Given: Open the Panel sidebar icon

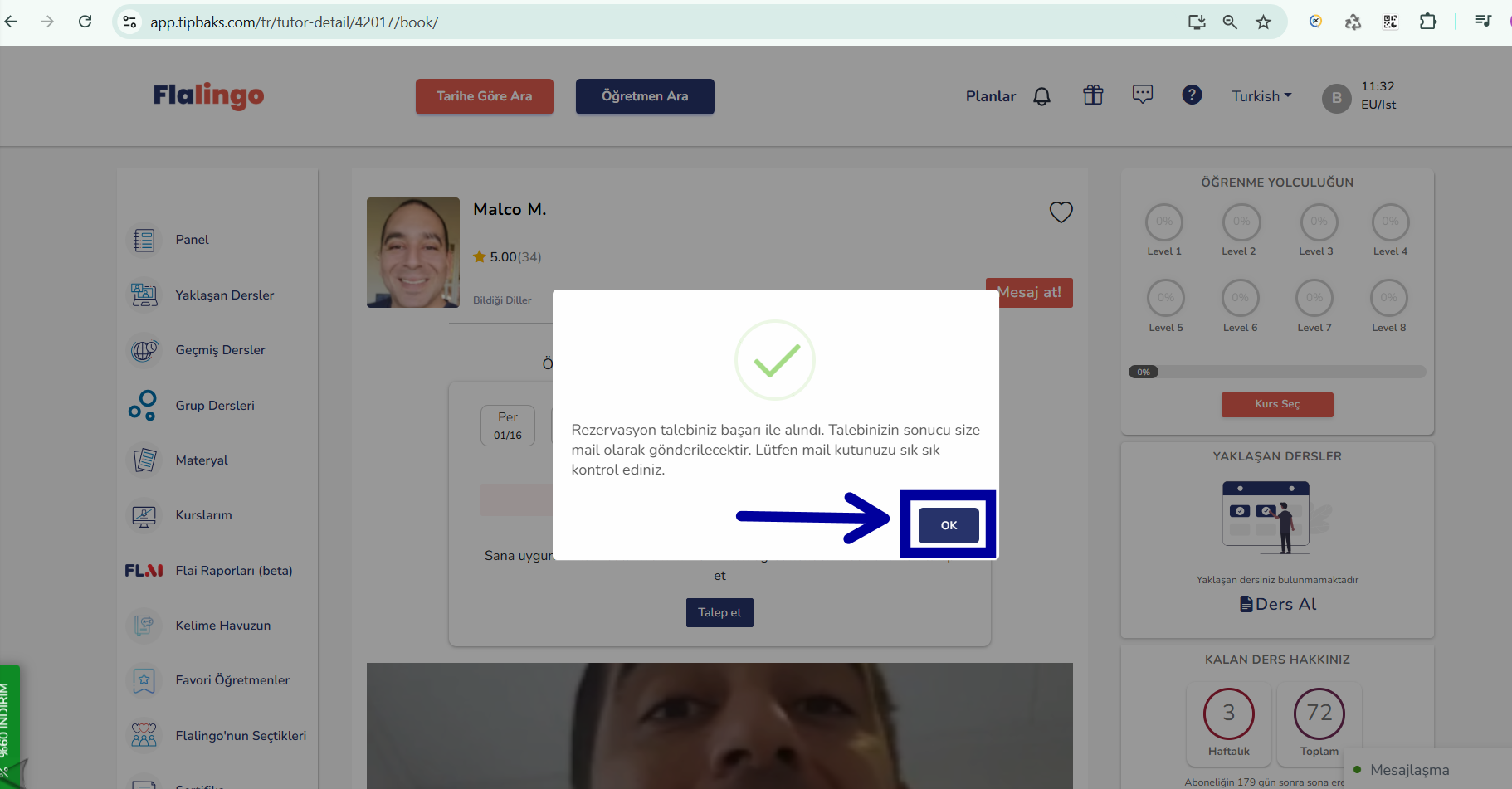Looking at the screenshot, I should (x=144, y=240).
